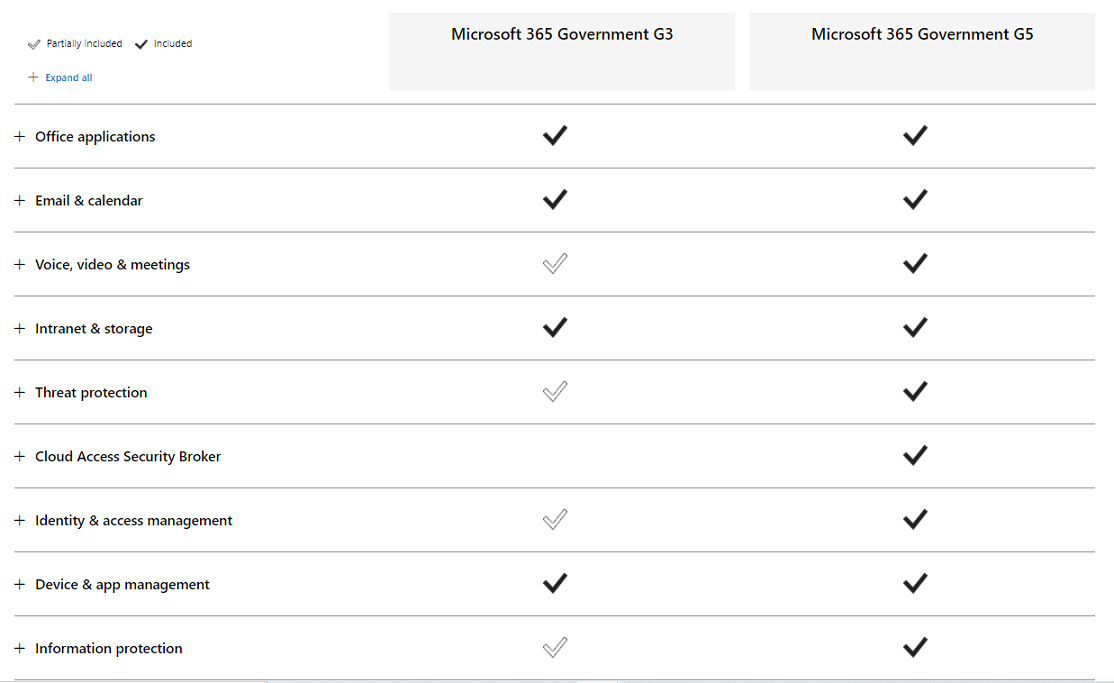
Task: Select the G5 checkmark for Information protection
Action: [915, 647]
